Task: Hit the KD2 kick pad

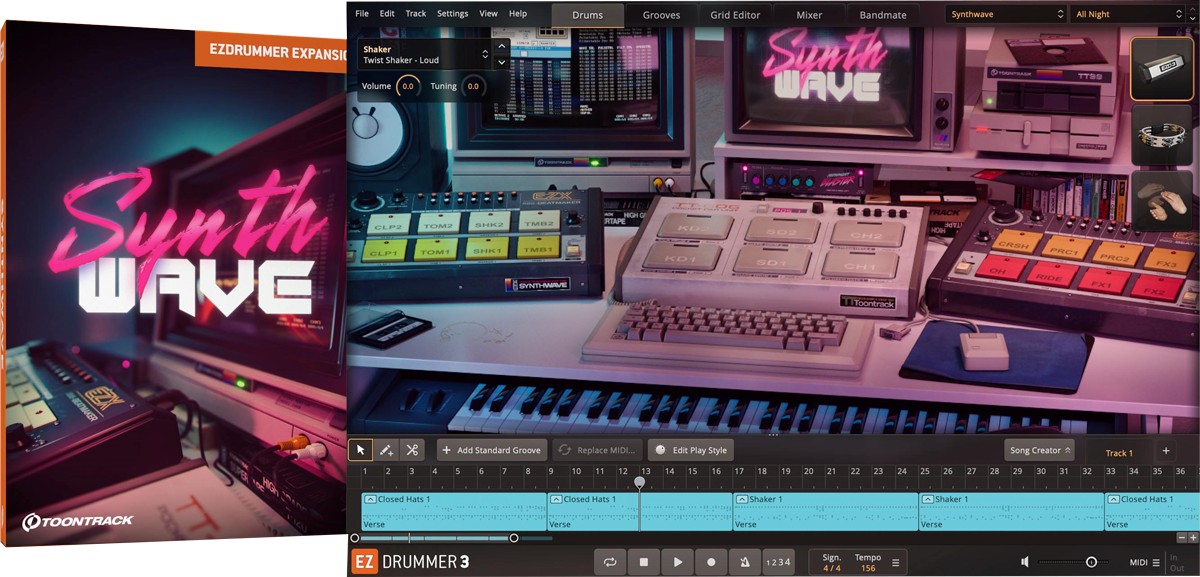Action: (694, 228)
